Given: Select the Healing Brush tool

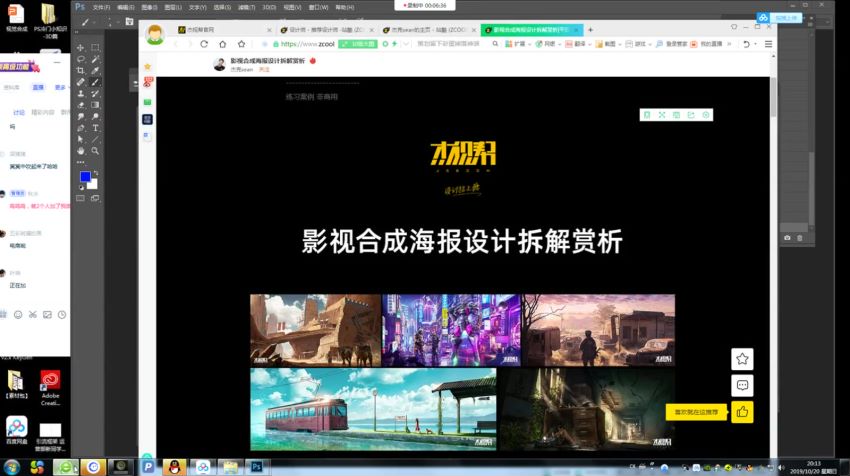Looking at the screenshot, I should click(x=80, y=82).
